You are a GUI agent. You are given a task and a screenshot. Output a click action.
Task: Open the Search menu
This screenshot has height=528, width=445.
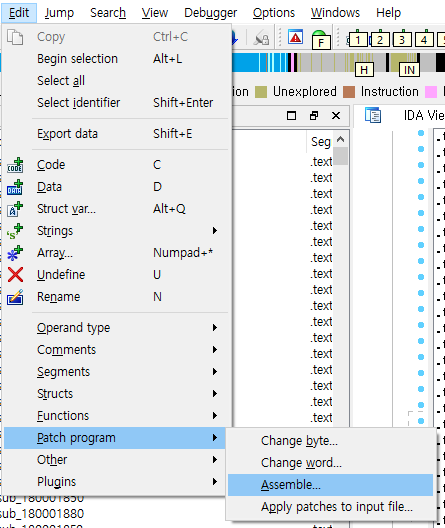coord(108,13)
